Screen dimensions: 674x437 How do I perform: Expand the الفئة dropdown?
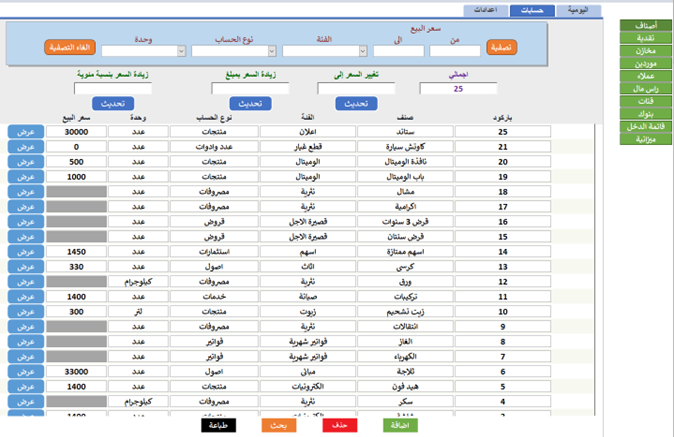coord(363,51)
